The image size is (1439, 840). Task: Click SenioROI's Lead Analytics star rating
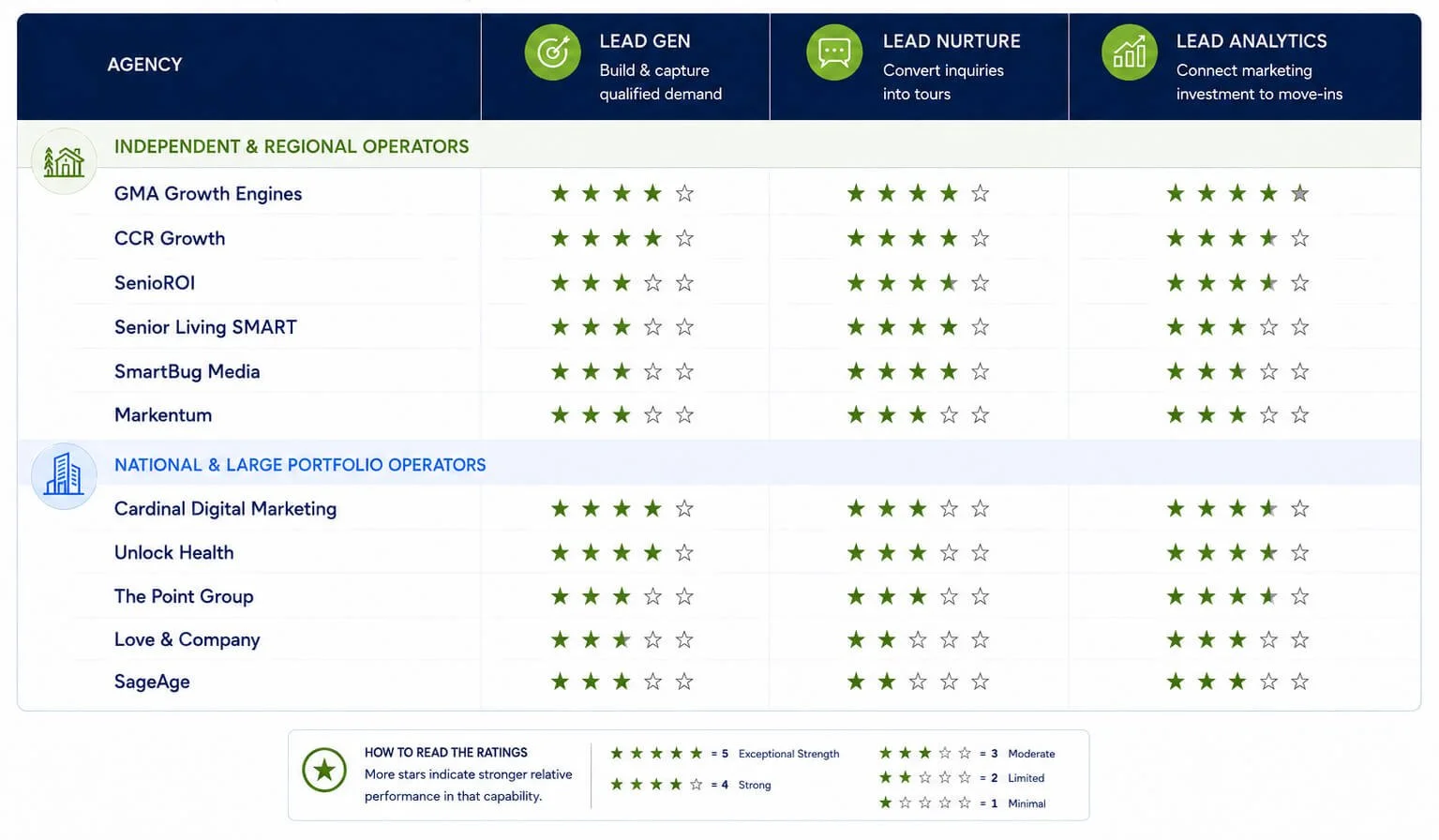point(1237,282)
